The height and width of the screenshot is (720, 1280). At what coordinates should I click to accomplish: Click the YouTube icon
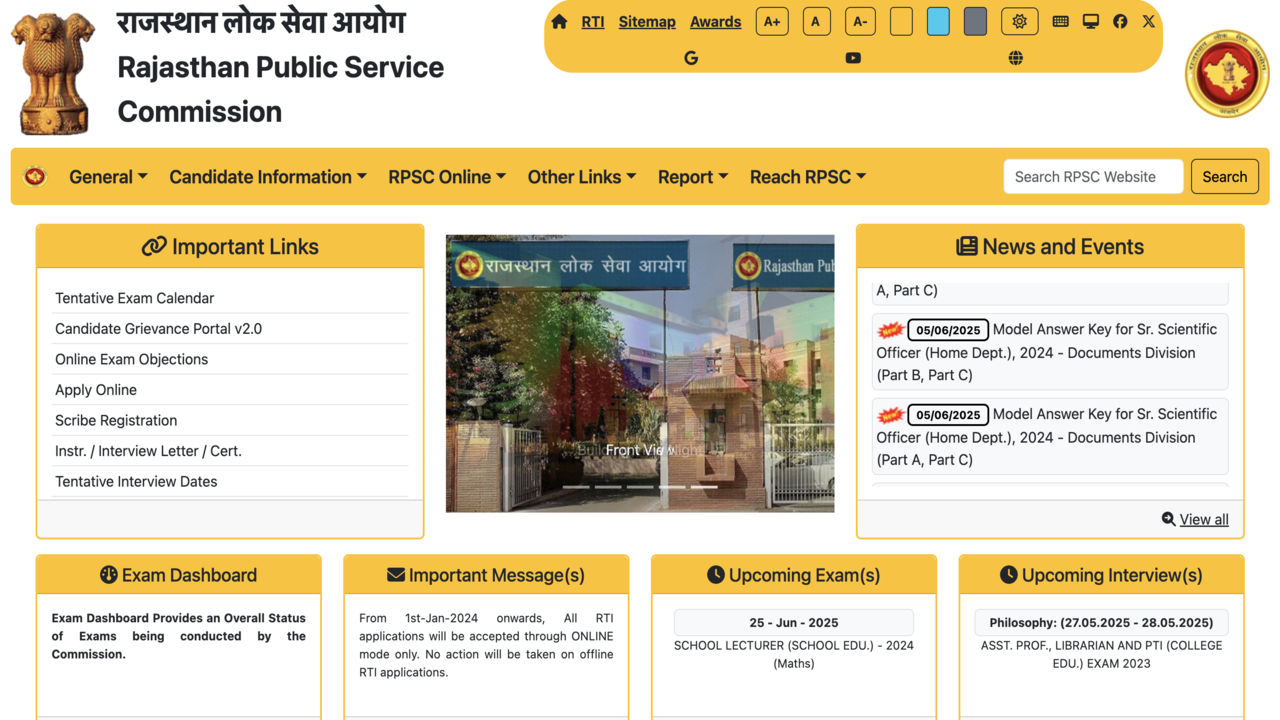(853, 58)
